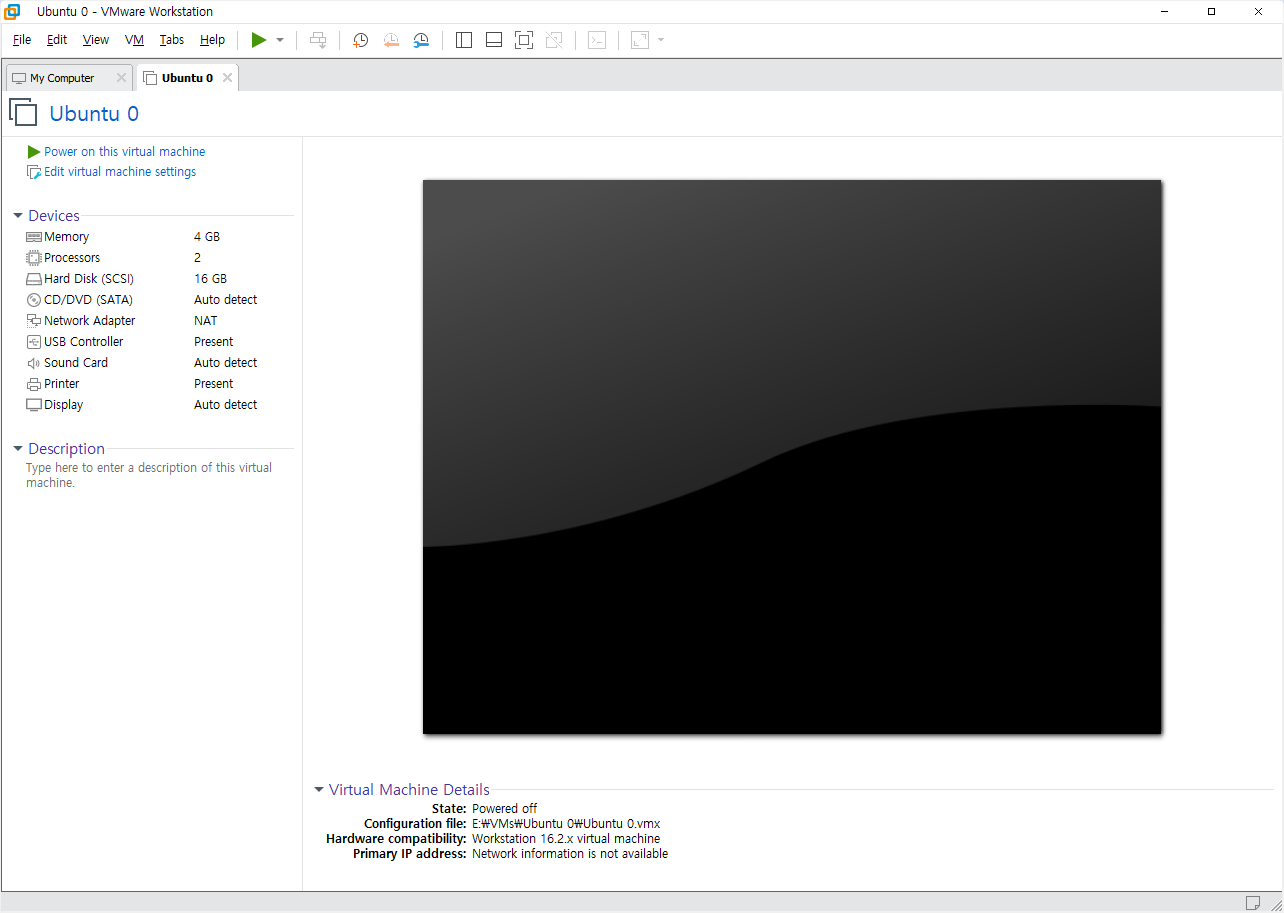Open the Tabs menu
Viewport: 1284px width, 913px height.
pos(172,40)
